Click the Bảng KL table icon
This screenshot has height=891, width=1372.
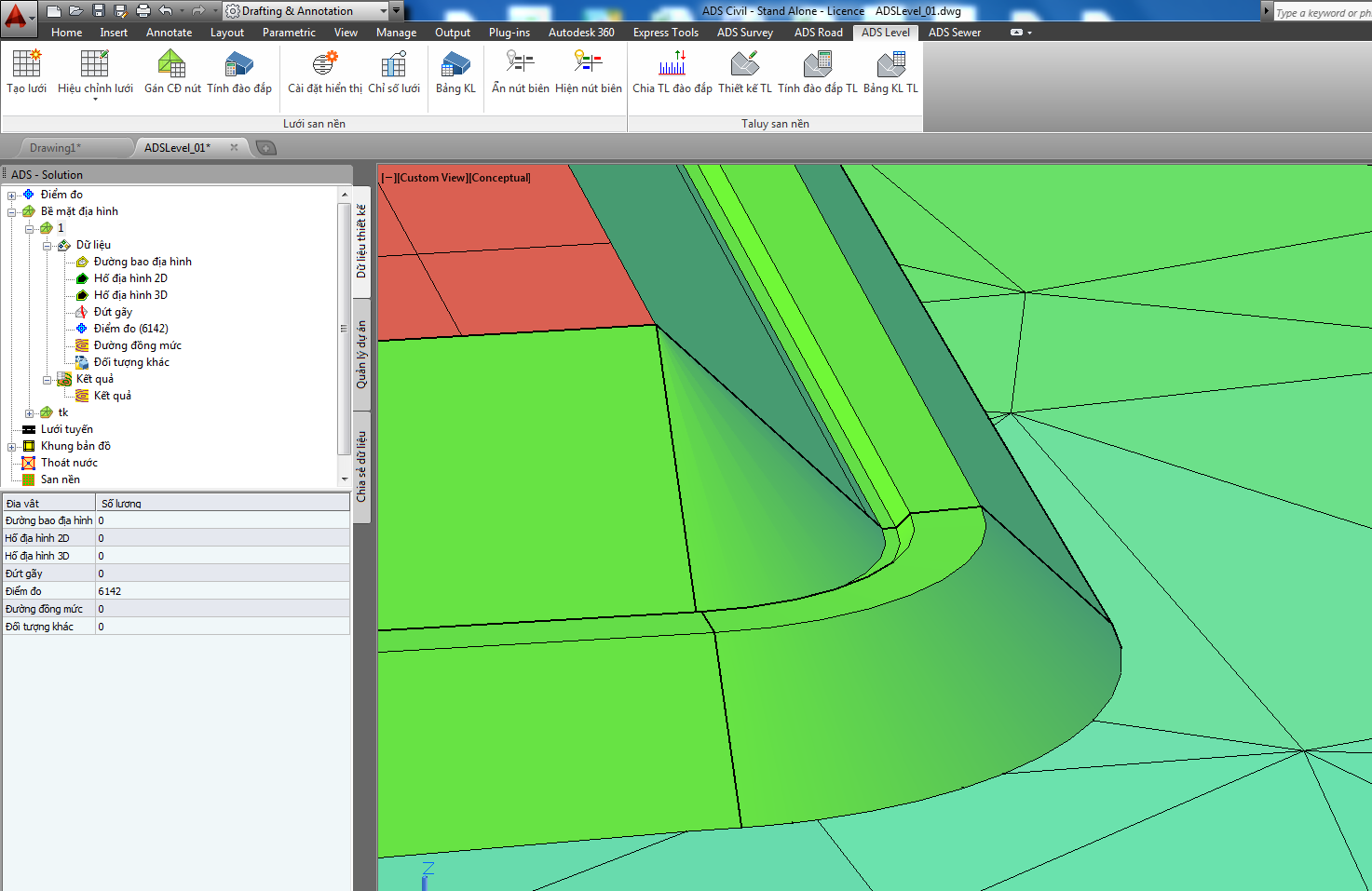click(x=455, y=72)
